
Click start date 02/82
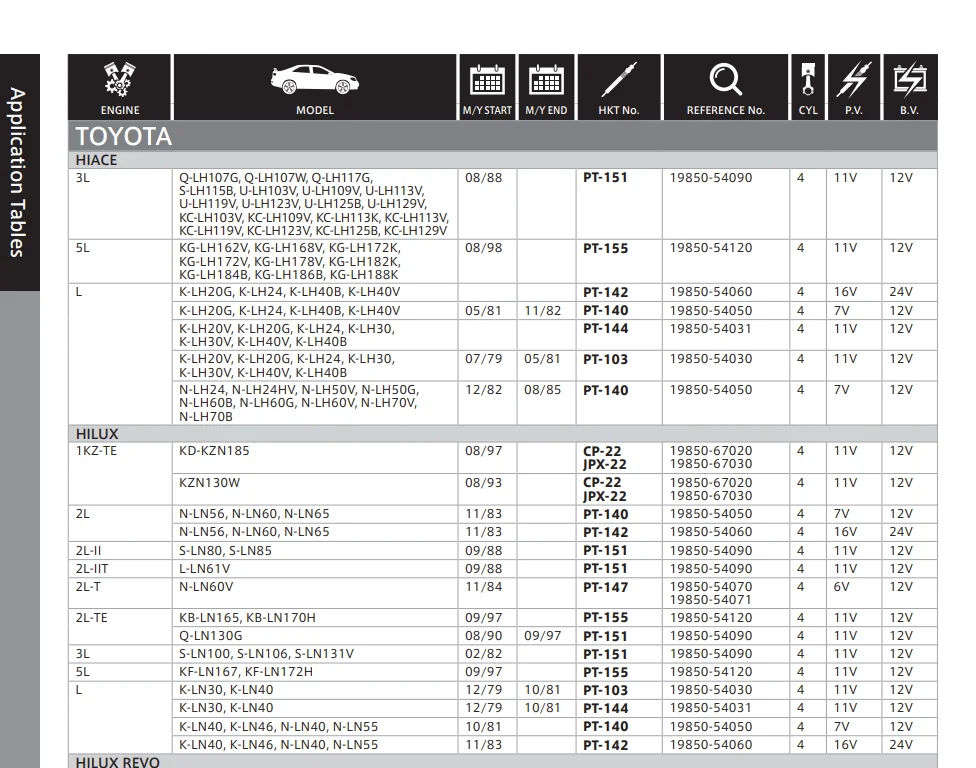pyautogui.click(x=483, y=653)
